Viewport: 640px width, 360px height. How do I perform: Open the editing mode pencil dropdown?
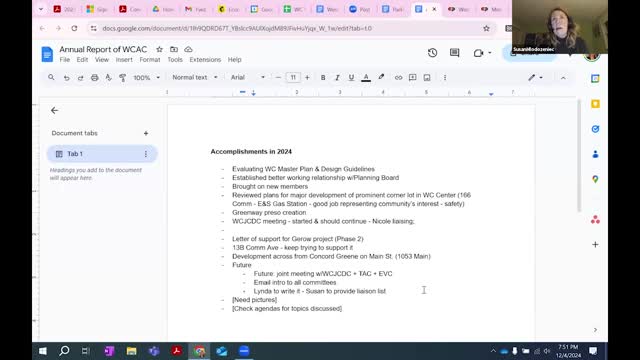[535, 78]
